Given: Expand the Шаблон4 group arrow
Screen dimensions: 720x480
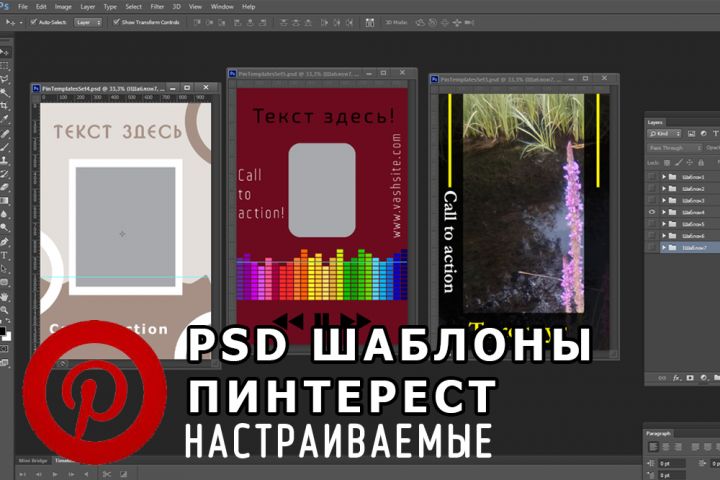Looking at the screenshot, I should click(x=664, y=212).
